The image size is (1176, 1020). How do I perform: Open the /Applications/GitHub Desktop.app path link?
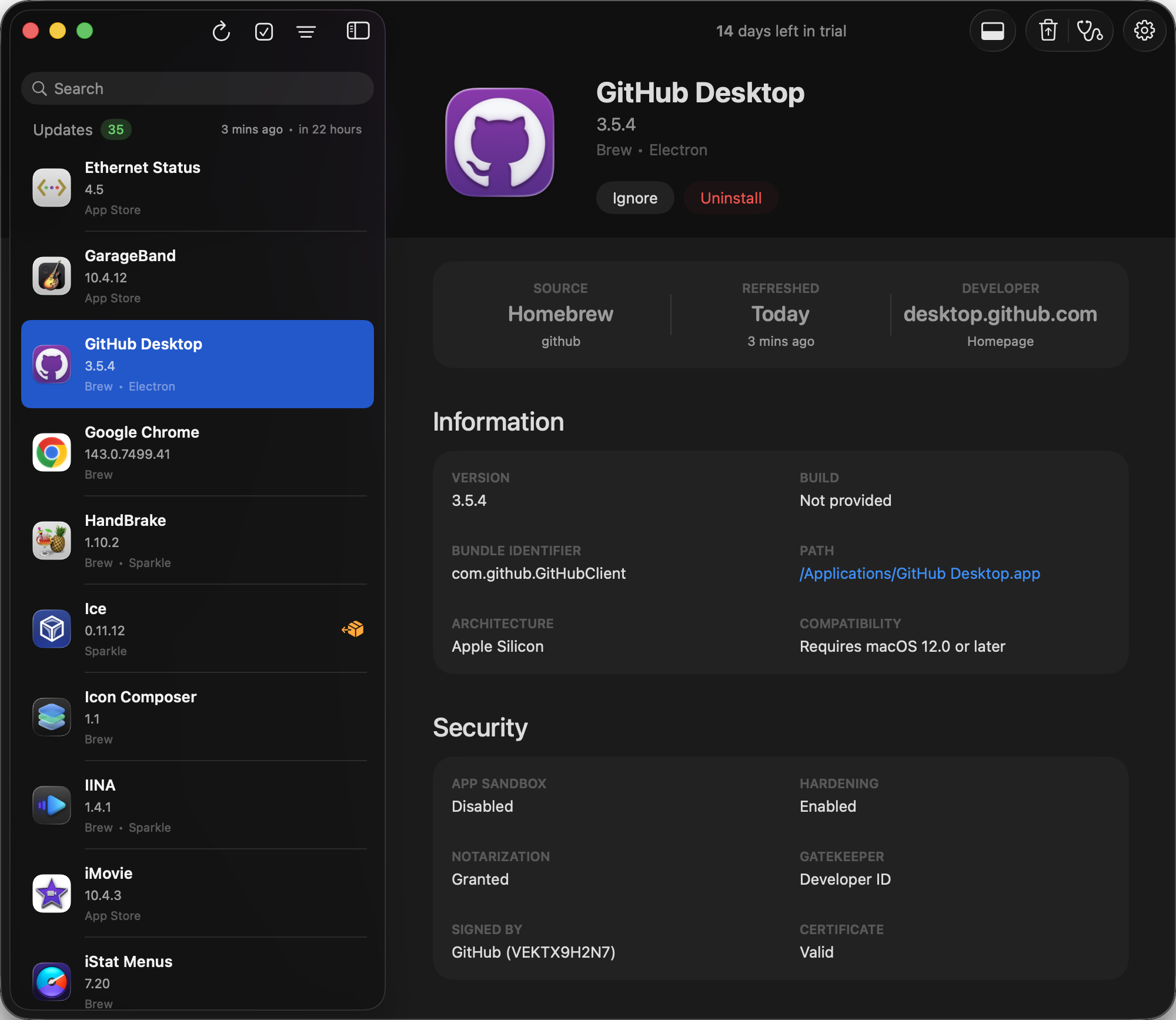click(920, 574)
